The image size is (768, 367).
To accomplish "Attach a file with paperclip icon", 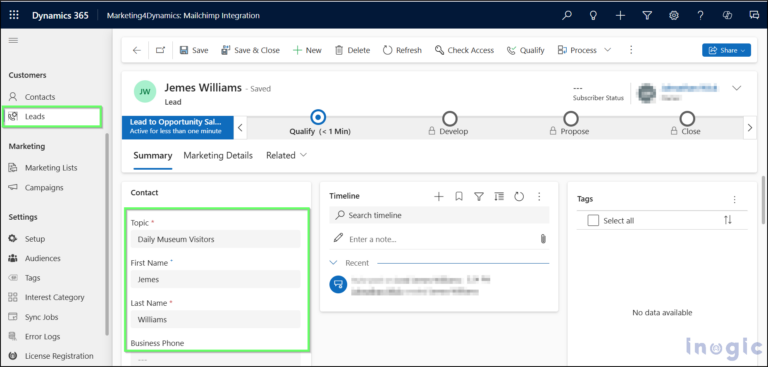I will pos(543,239).
